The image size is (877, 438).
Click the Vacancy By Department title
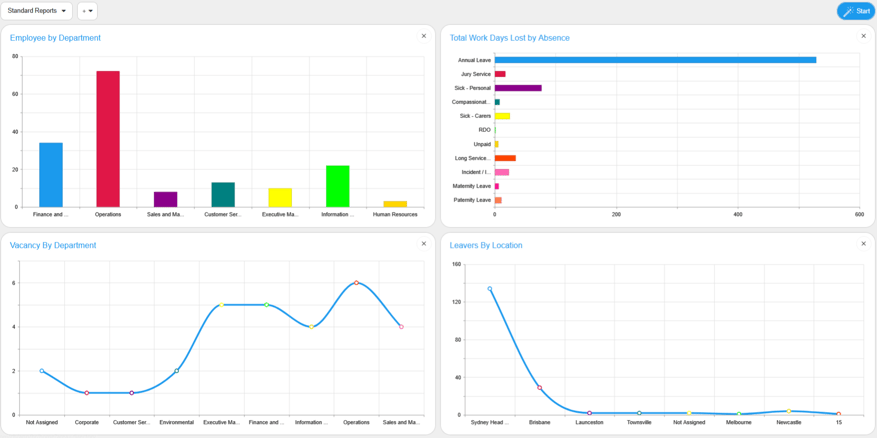[x=53, y=245]
